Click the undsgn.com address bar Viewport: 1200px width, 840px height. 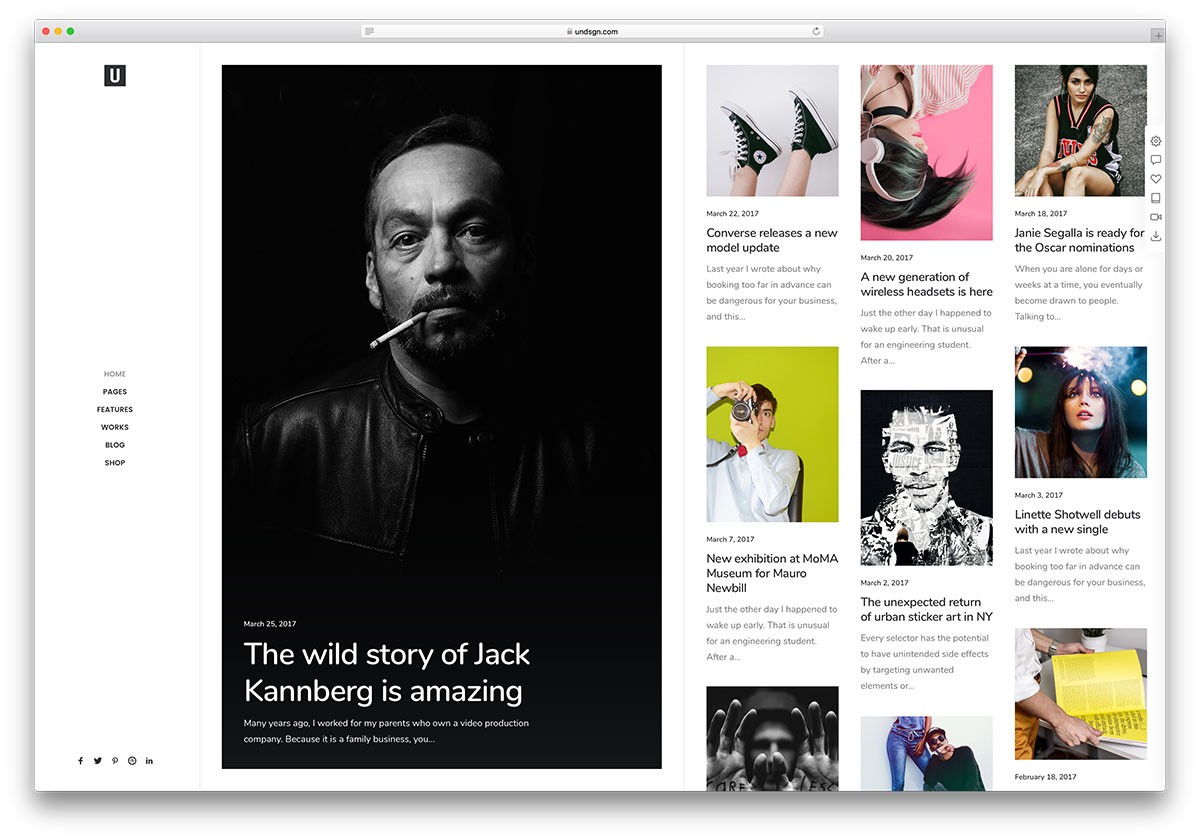pyautogui.click(x=592, y=32)
